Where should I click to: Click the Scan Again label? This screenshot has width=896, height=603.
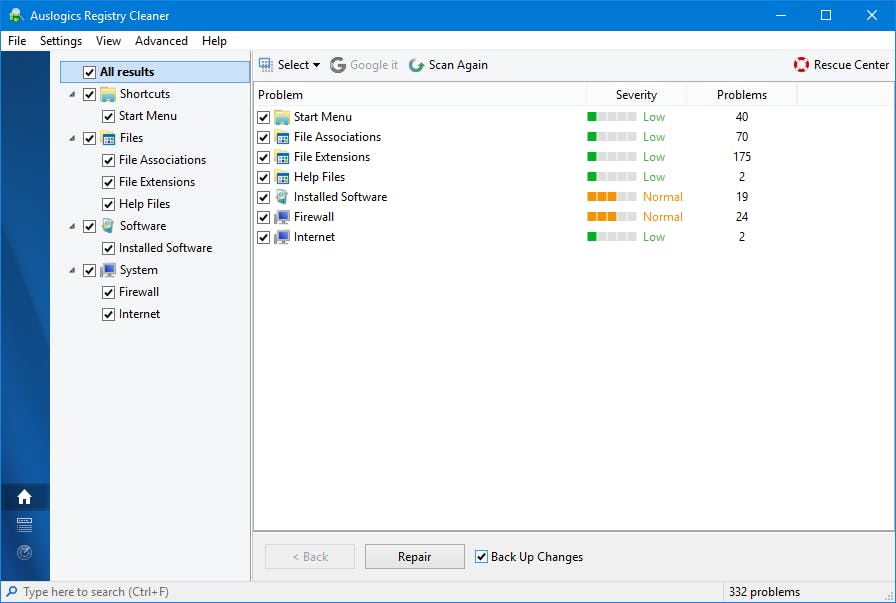(x=458, y=65)
